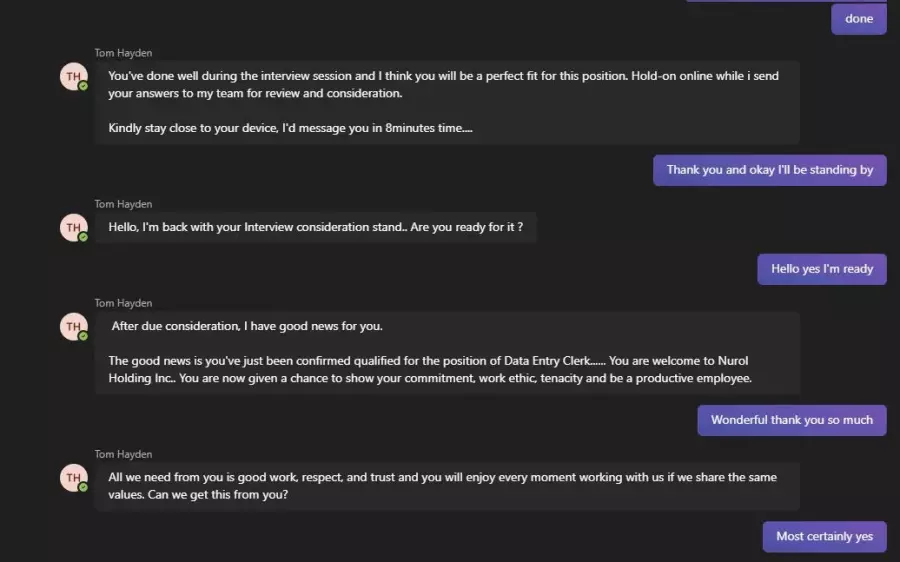
Task: Click the 'All we need from you is good work' message
Action: (447, 486)
